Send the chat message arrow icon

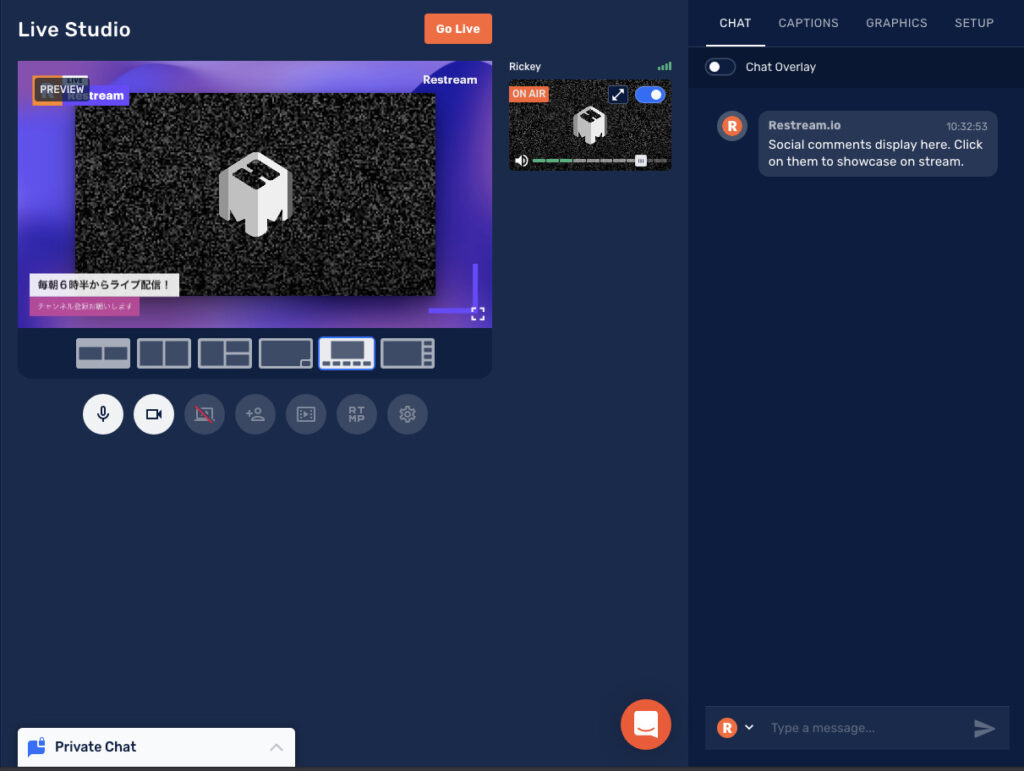985,728
